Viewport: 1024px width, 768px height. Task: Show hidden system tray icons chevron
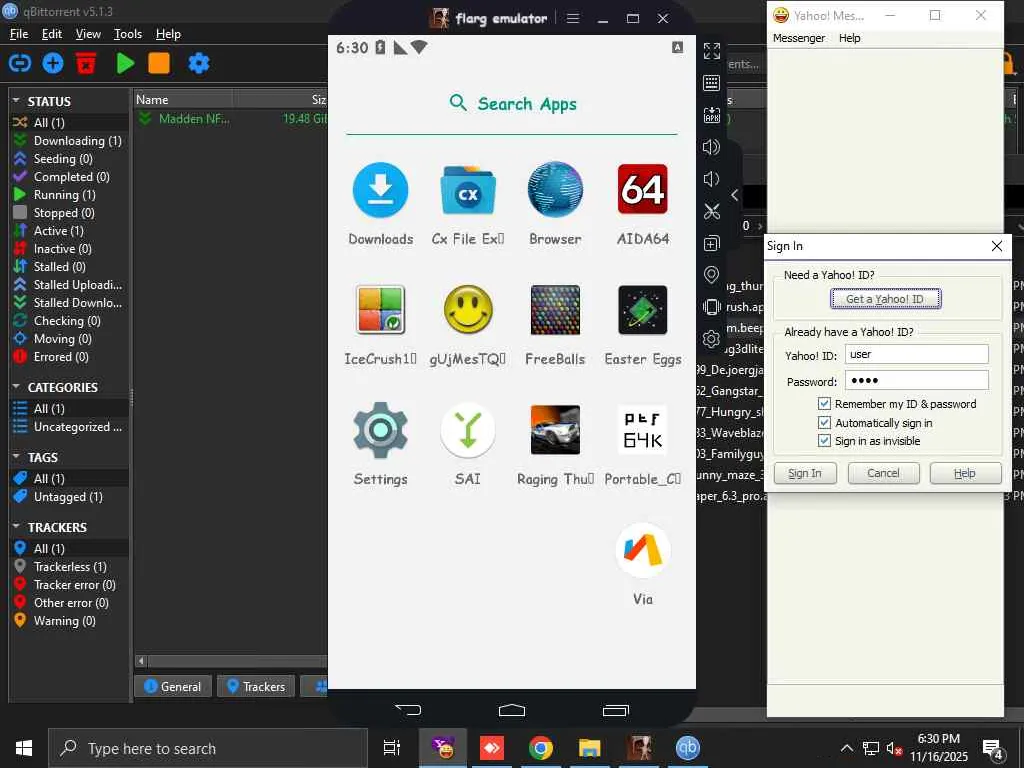coord(846,748)
